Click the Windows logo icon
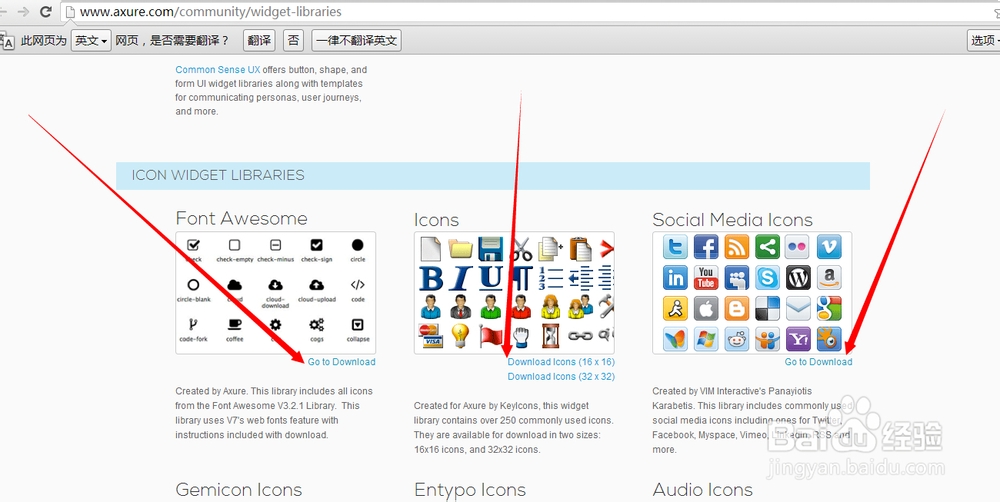Viewport: 1000px width, 502px height. (706, 339)
